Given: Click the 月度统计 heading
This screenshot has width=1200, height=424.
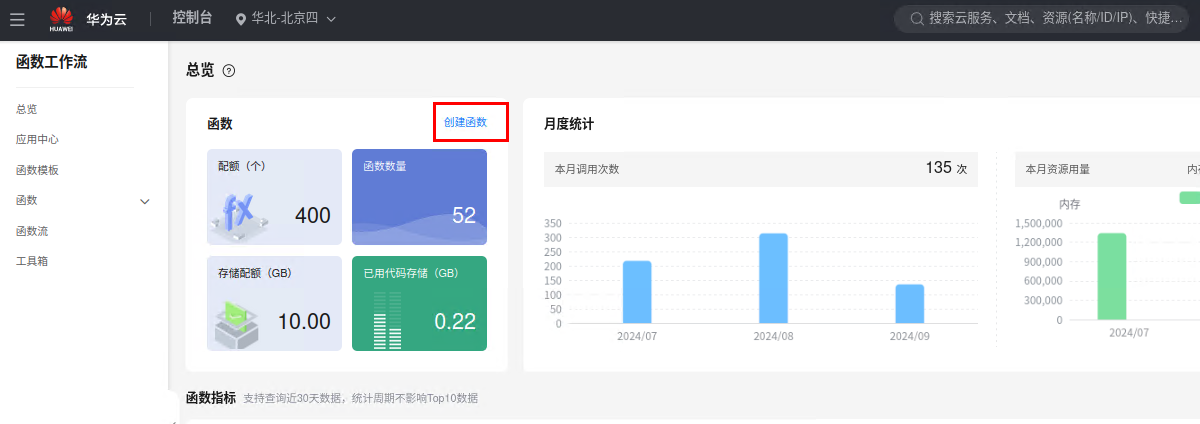Looking at the screenshot, I should point(569,124).
